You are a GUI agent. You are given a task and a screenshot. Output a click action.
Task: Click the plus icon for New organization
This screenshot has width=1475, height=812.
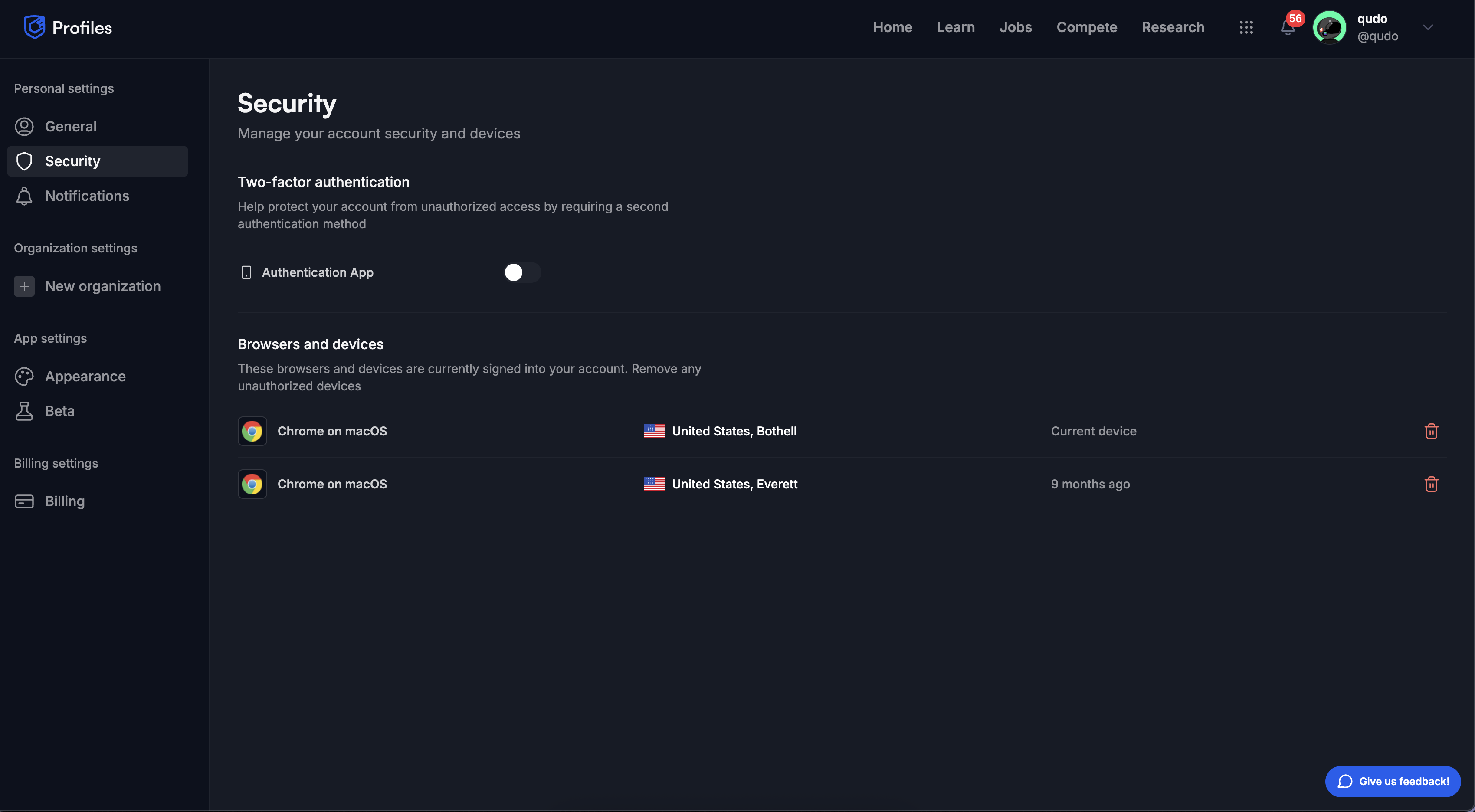tap(24, 286)
